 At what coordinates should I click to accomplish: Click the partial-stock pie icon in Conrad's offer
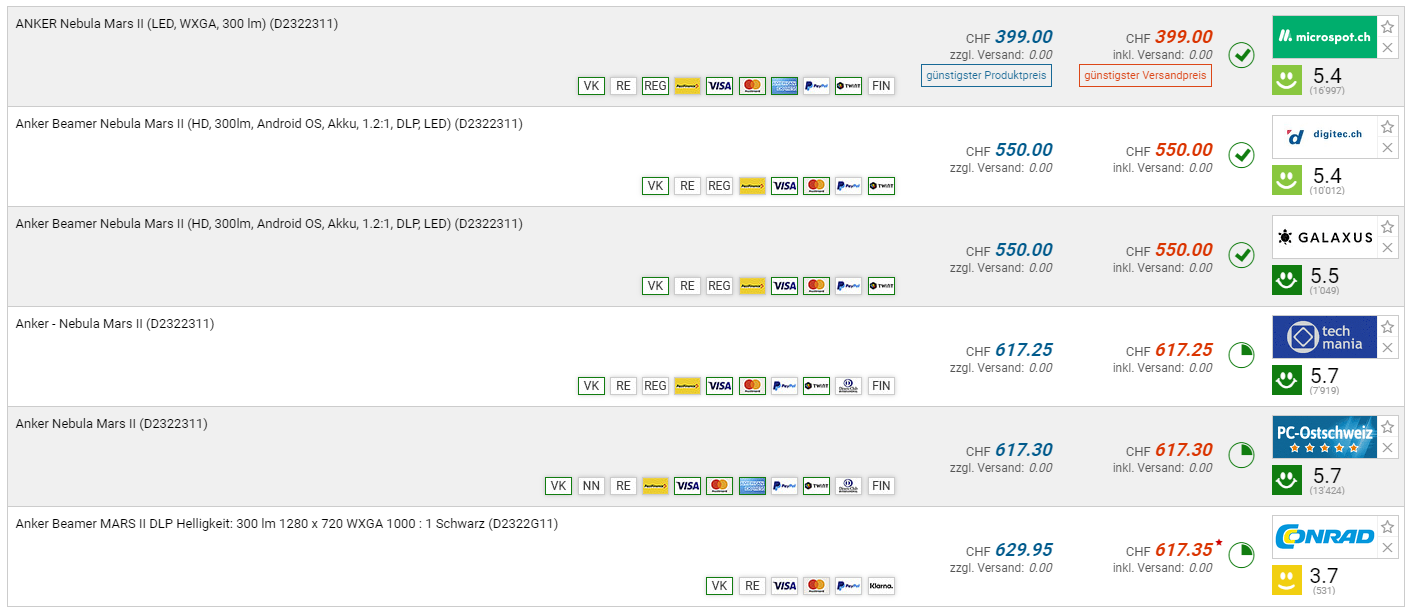coord(1241,555)
